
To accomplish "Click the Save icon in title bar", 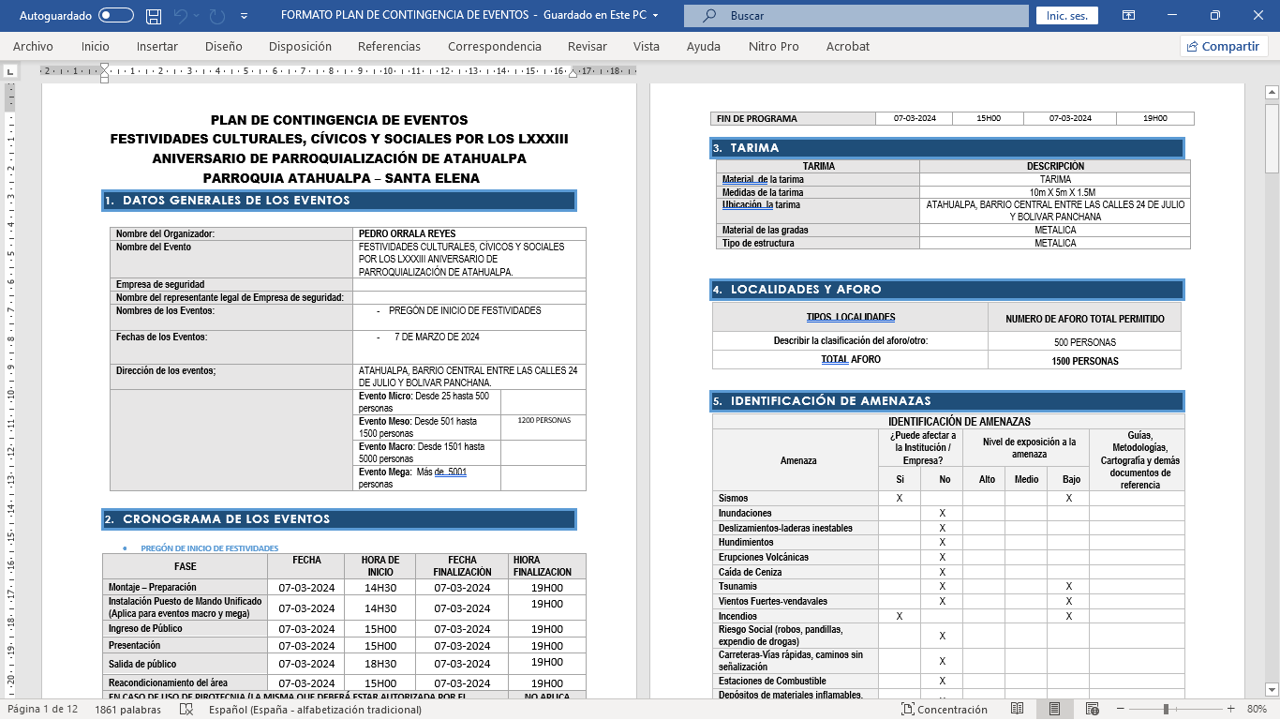I will click(x=153, y=16).
